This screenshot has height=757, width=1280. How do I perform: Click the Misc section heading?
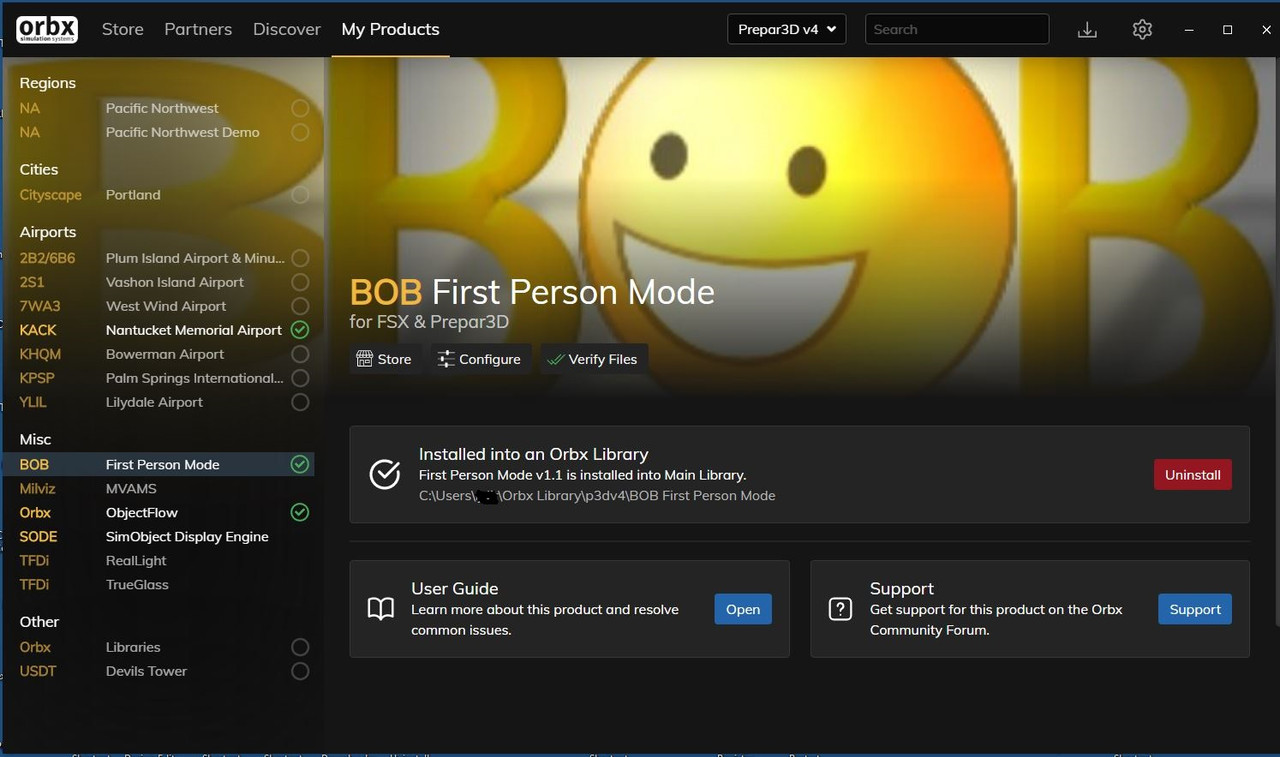coord(35,439)
